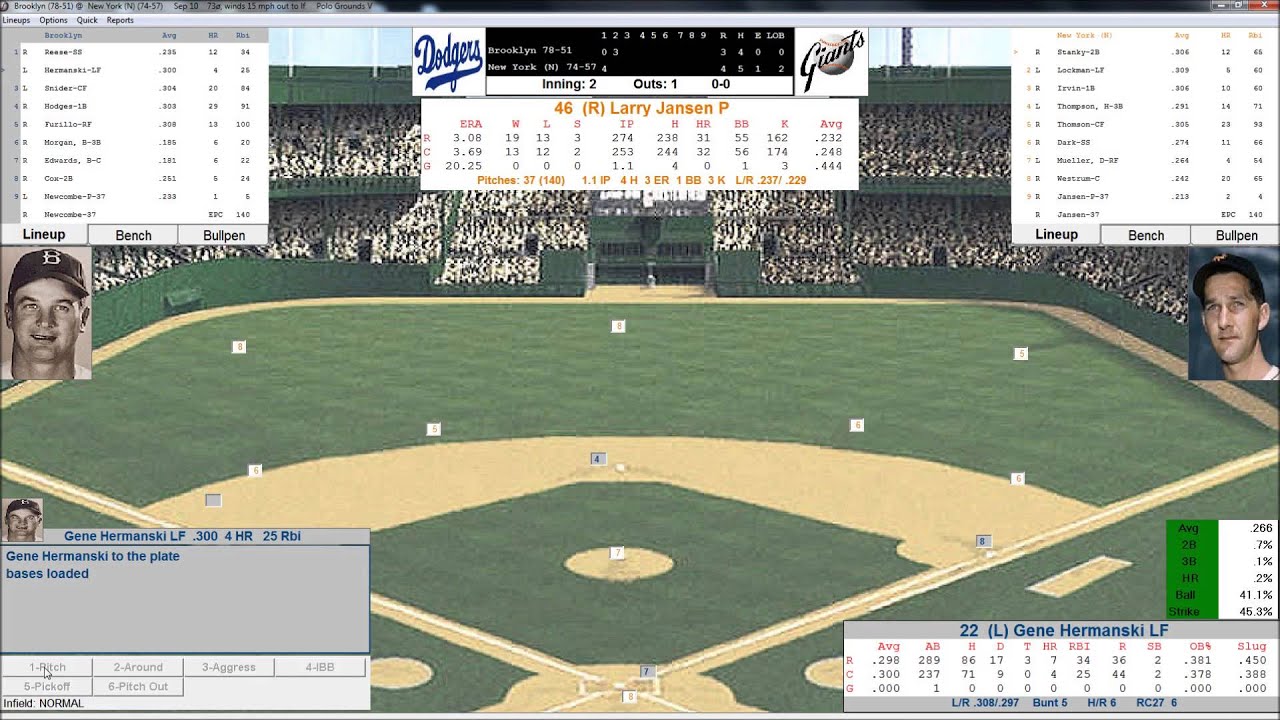Select the first baseman marker showing 6
Image resolution: width=1280 pixels, height=720 pixels.
coord(1018,479)
